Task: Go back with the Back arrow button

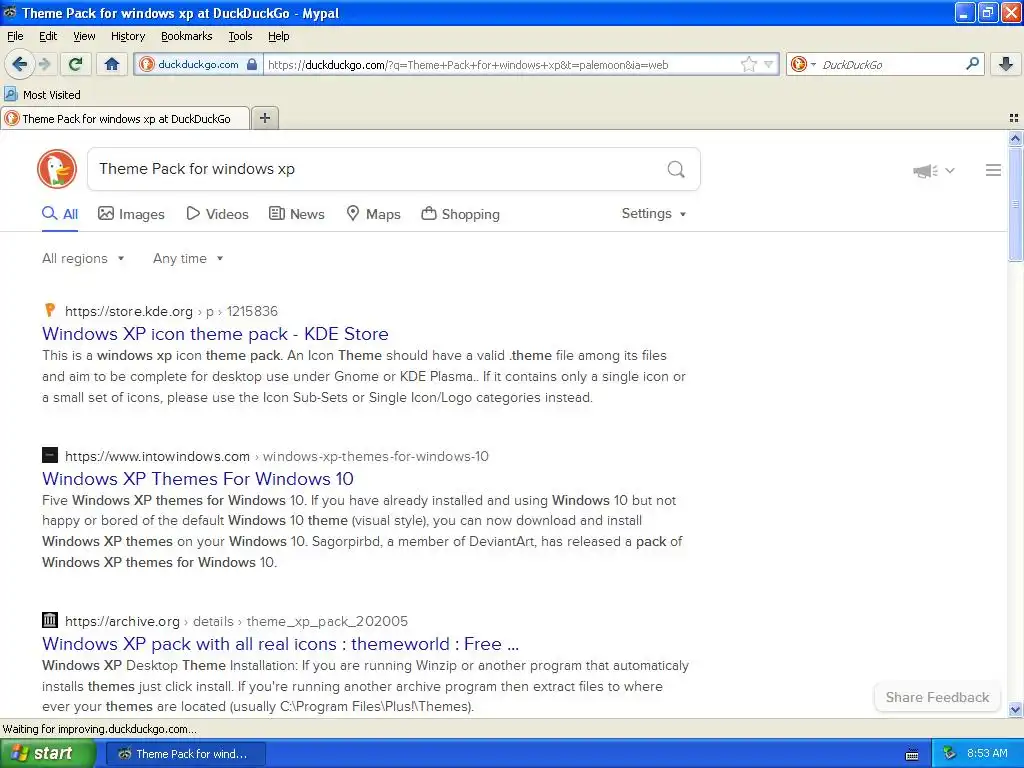Action: click(19, 64)
